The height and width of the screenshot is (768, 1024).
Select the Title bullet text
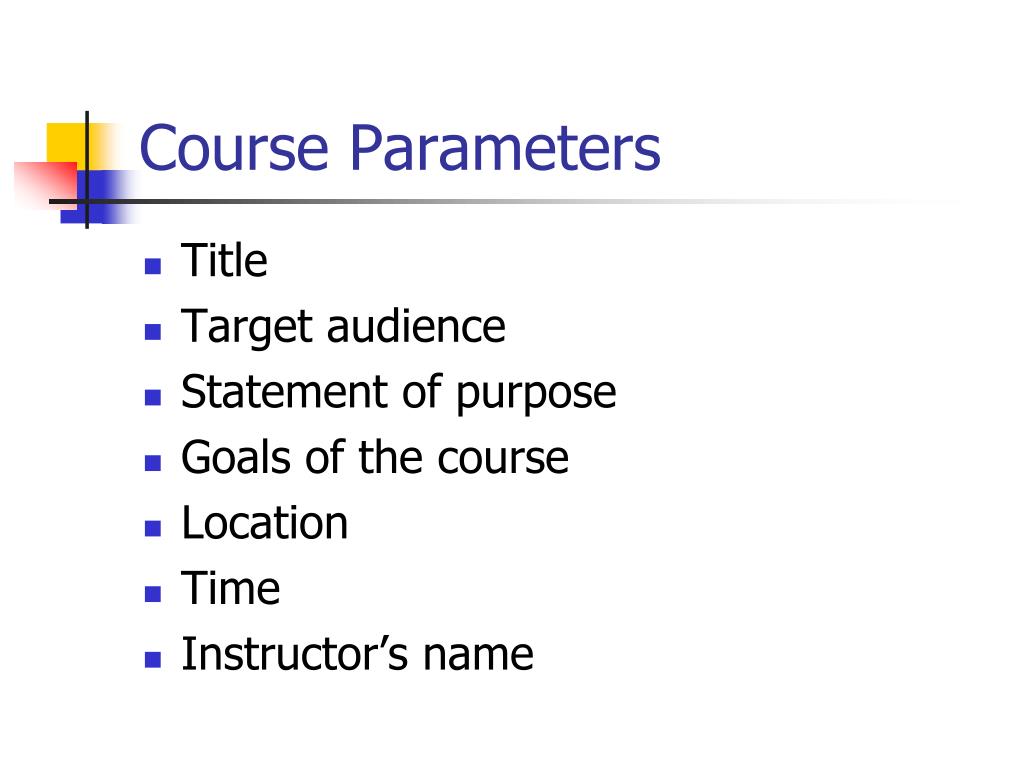pyautogui.click(x=224, y=260)
